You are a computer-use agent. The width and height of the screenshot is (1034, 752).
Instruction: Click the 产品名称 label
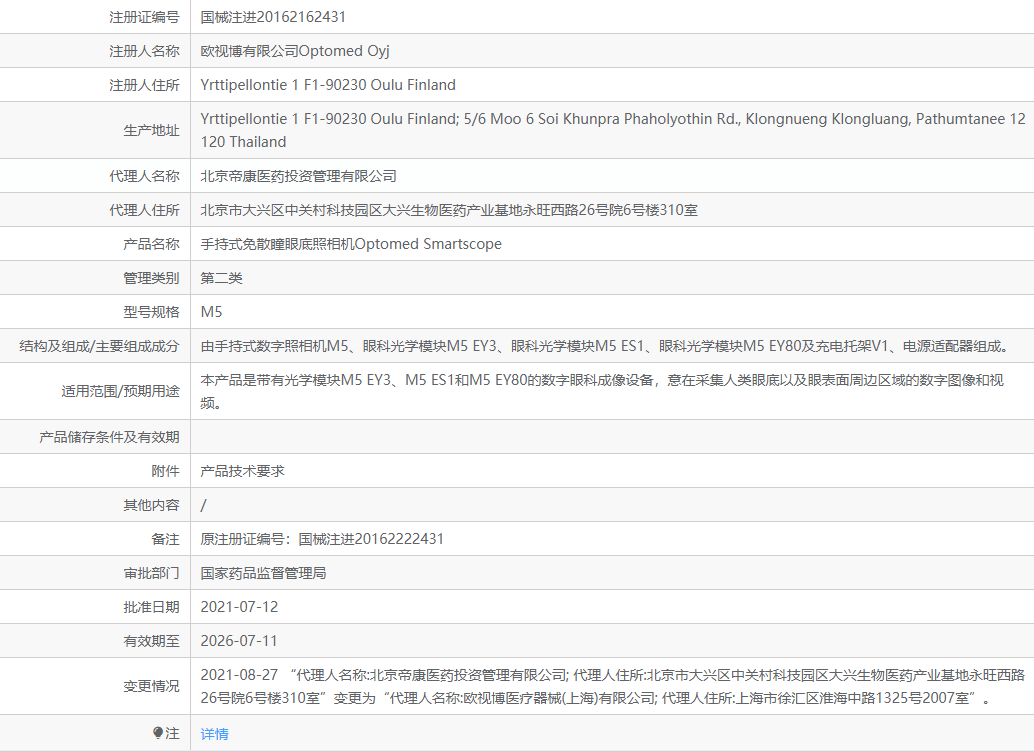[151, 244]
